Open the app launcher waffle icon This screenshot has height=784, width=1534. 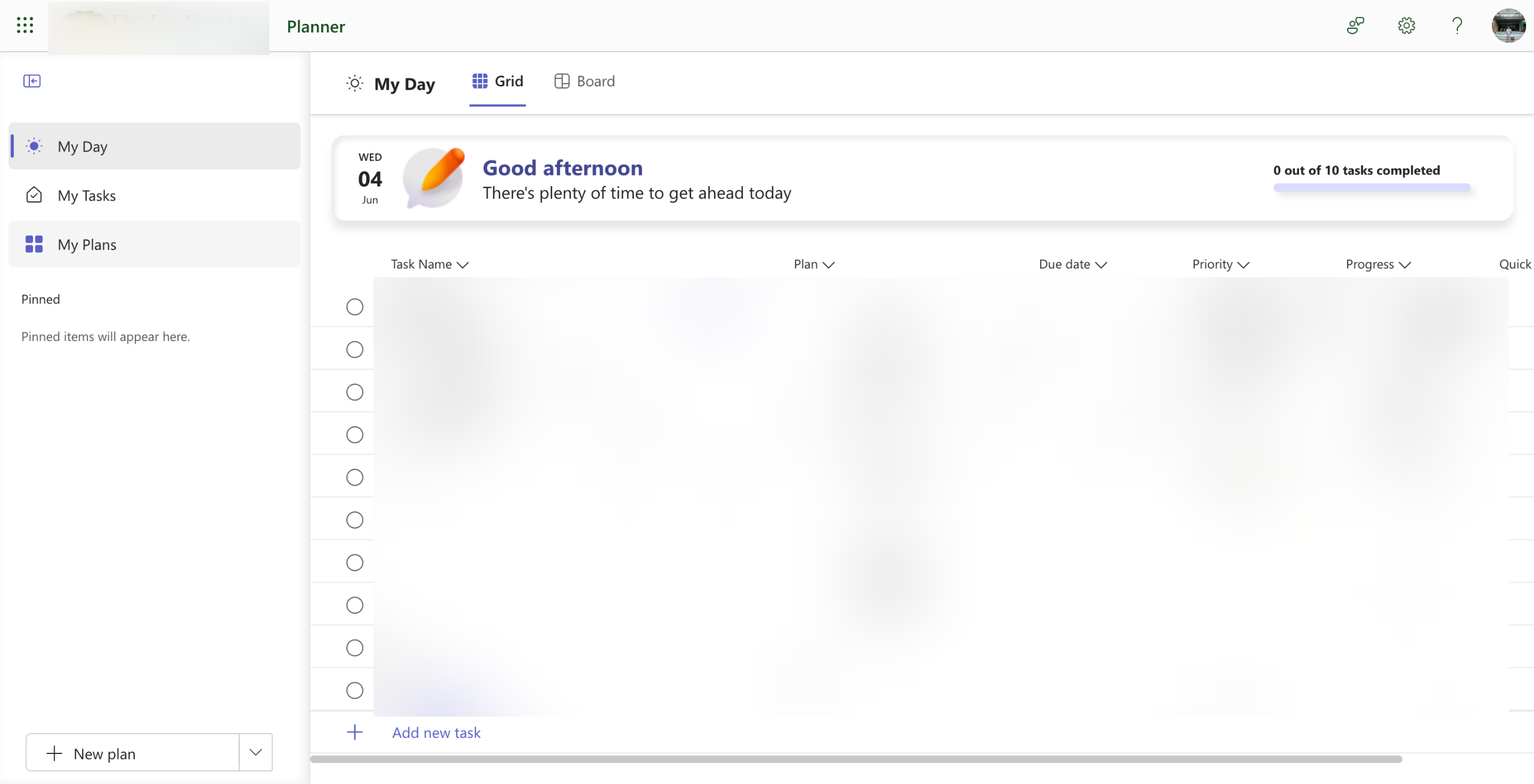(25, 25)
